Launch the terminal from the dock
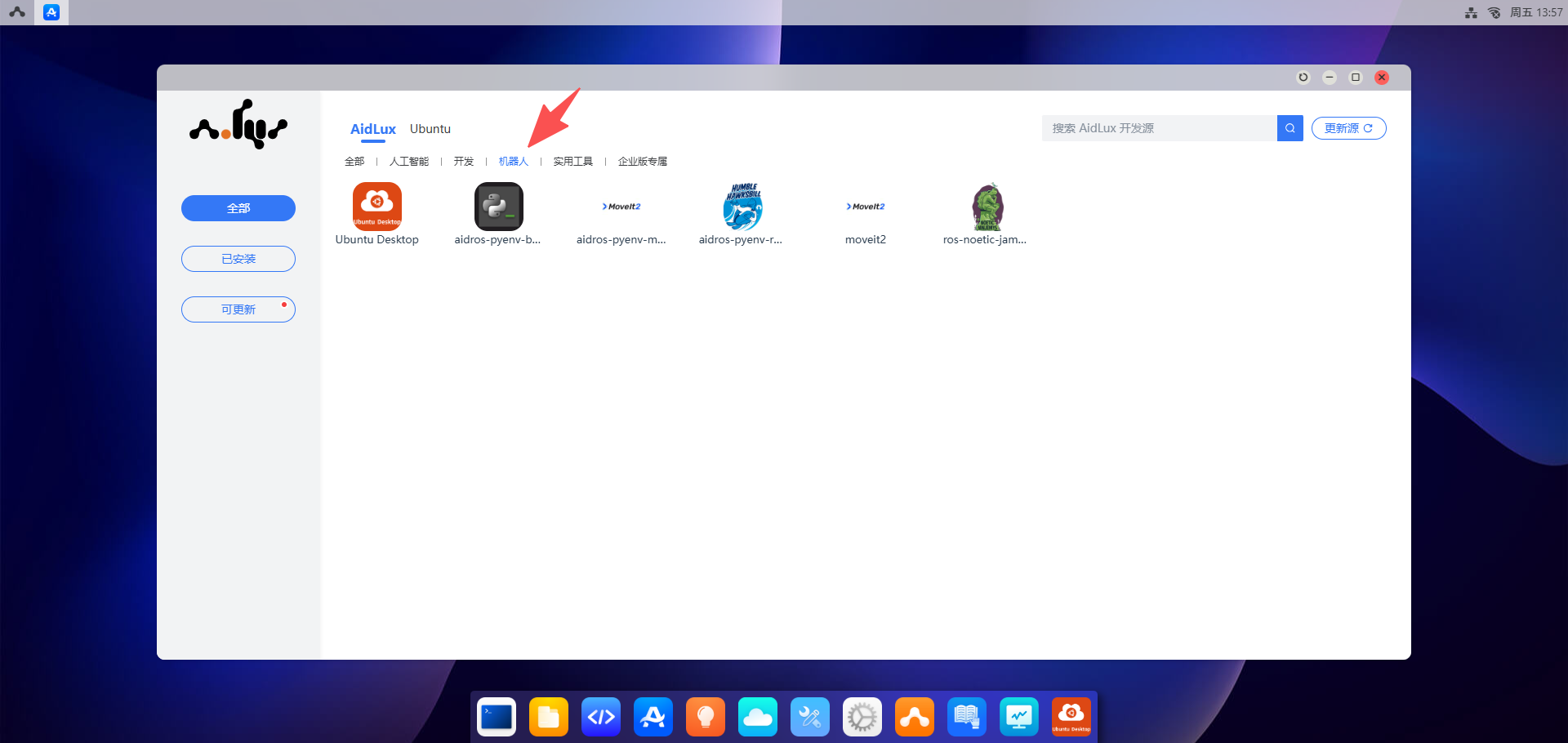Image resolution: width=1568 pixels, height=743 pixels. [497, 717]
